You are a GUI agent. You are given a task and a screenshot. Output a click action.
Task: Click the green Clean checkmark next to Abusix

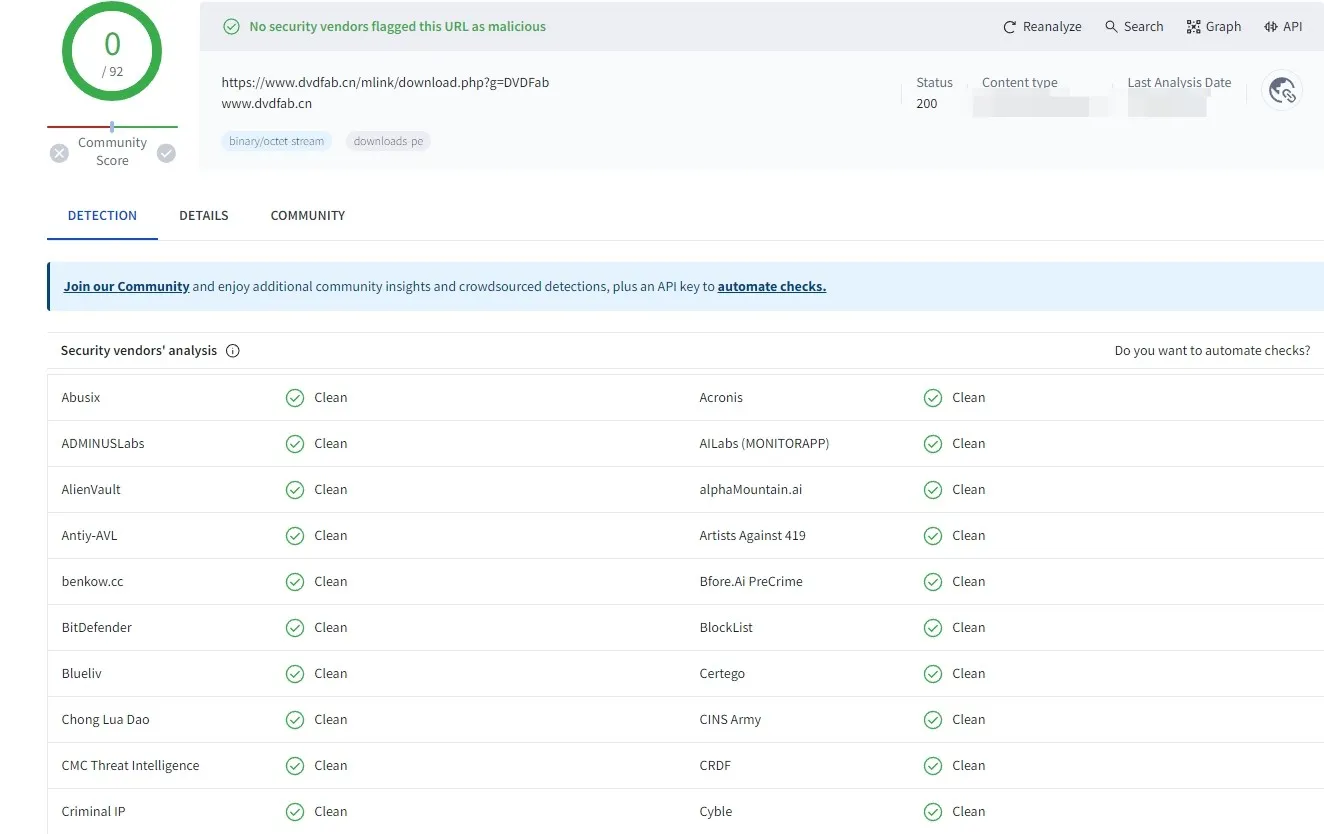(x=295, y=397)
